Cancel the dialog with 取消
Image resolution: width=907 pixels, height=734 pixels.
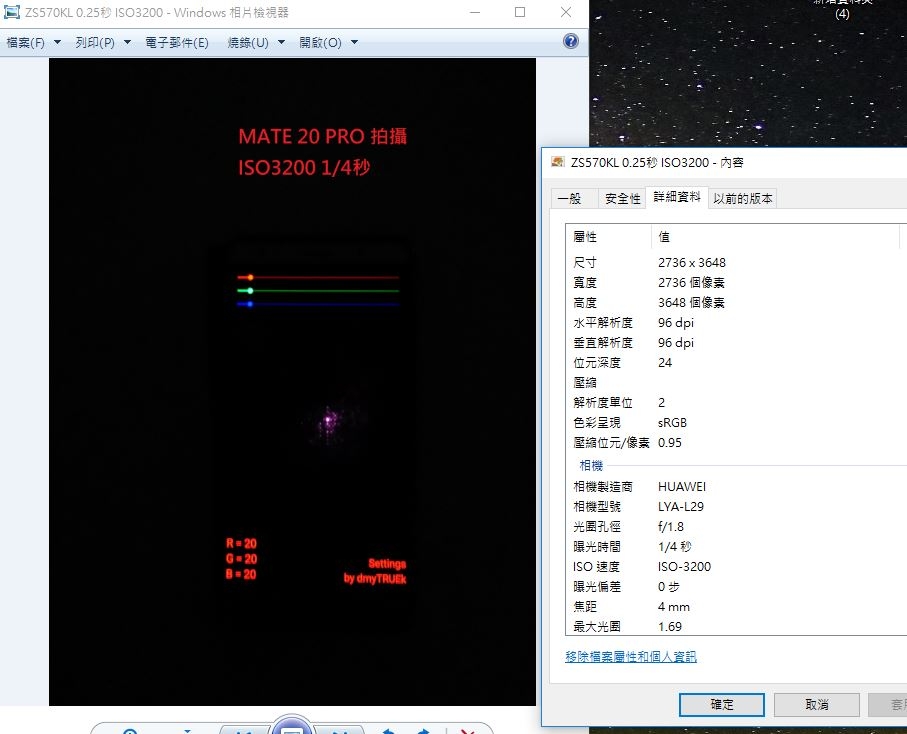817,705
